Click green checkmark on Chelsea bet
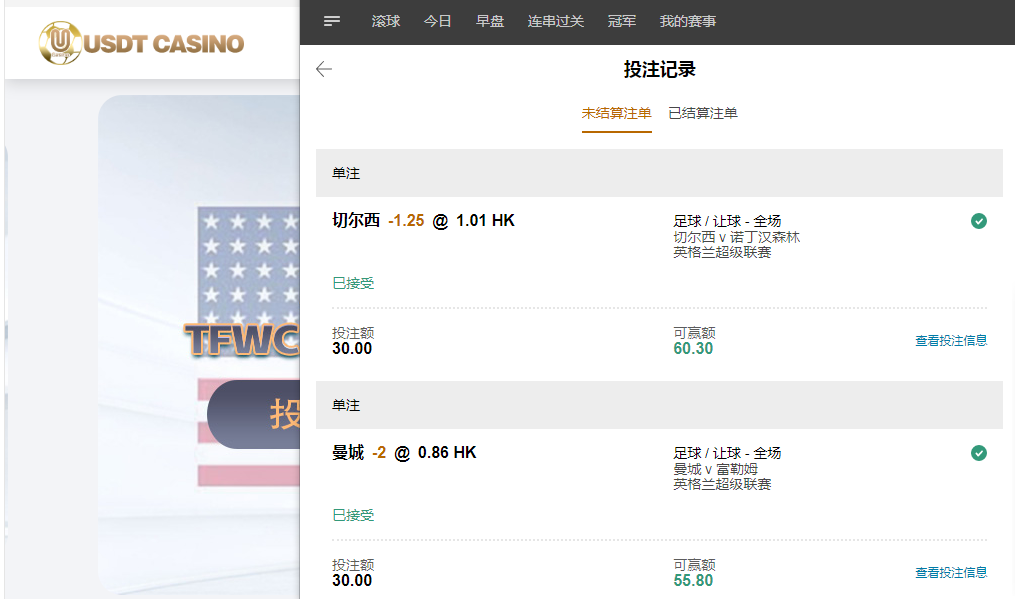Image resolution: width=1015 pixels, height=599 pixels. (978, 221)
